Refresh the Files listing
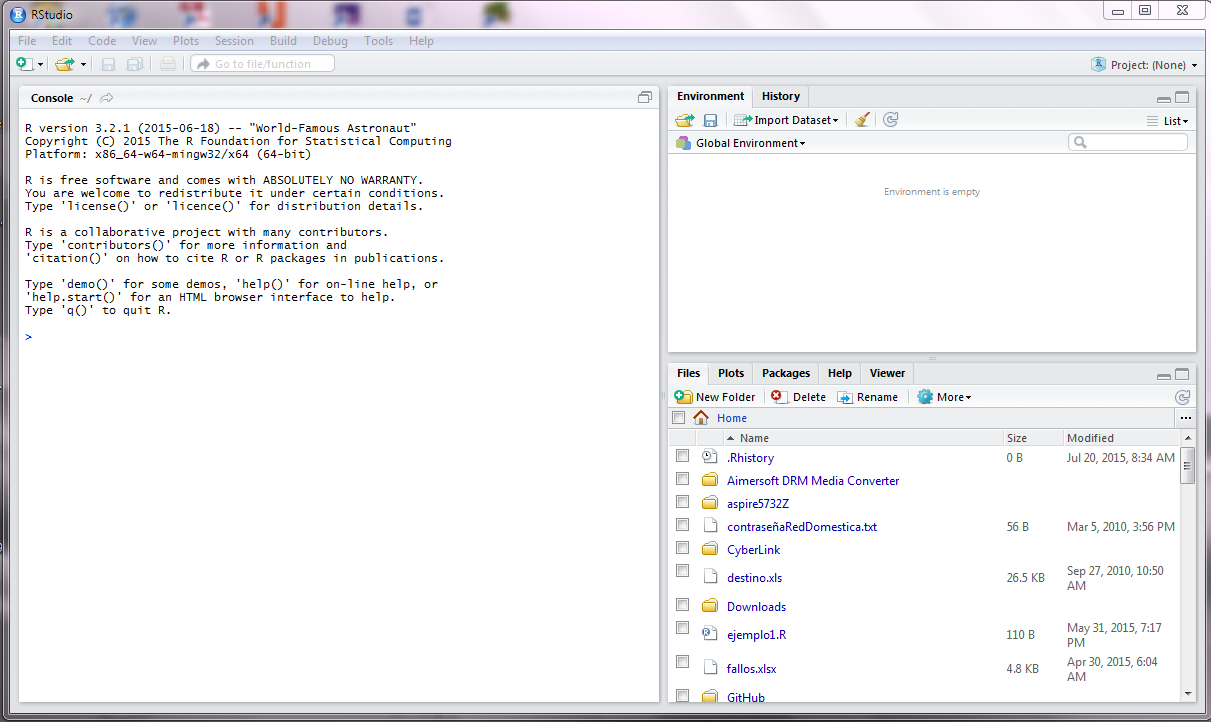1211x722 pixels. click(x=1182, y=397)
